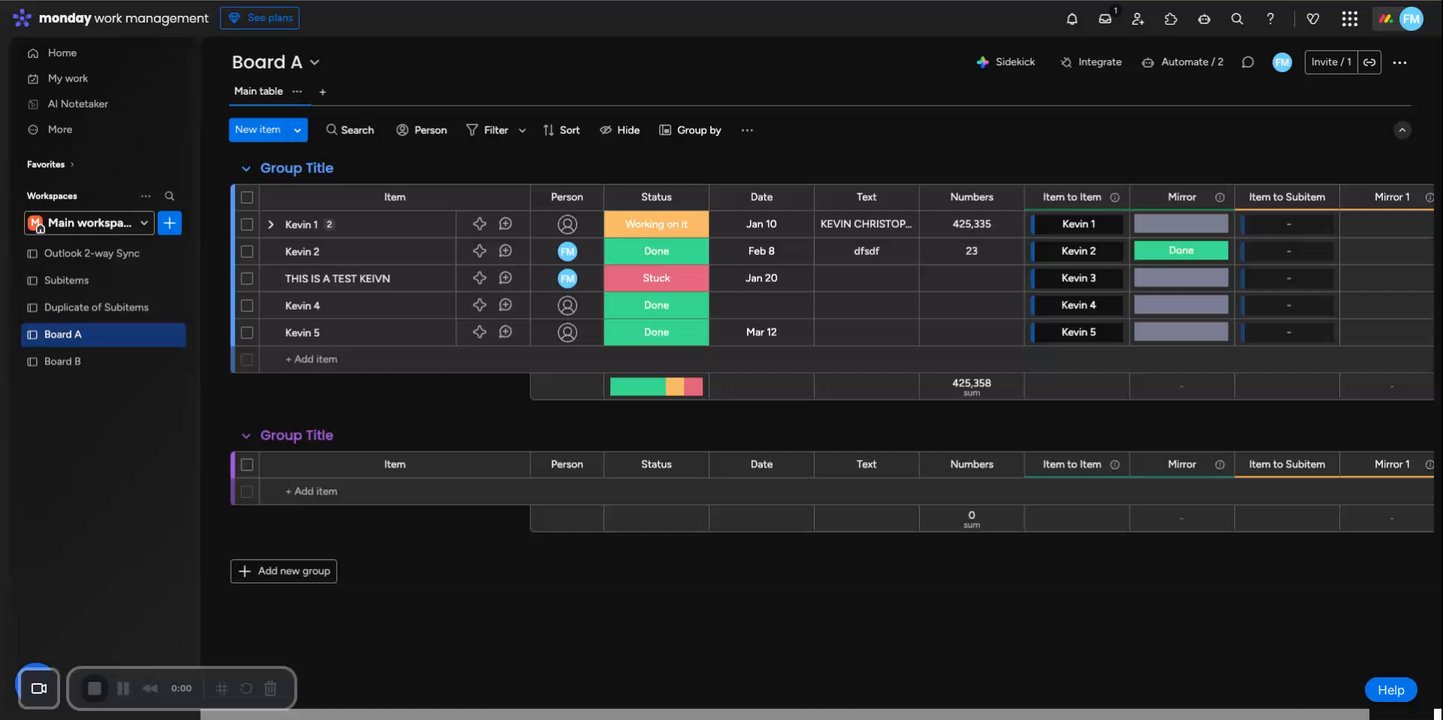1443x720 pixels.
Task: Click New item button
Action: pyautogui.click(x=258, y=130)
